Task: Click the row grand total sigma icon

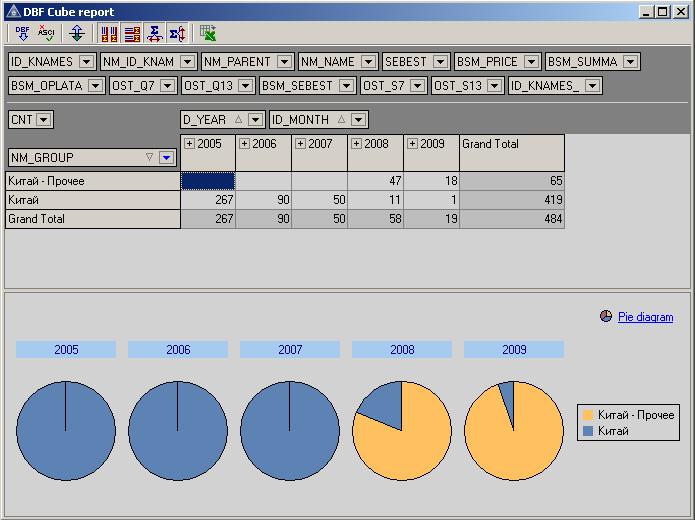Action: pos(177,33)
